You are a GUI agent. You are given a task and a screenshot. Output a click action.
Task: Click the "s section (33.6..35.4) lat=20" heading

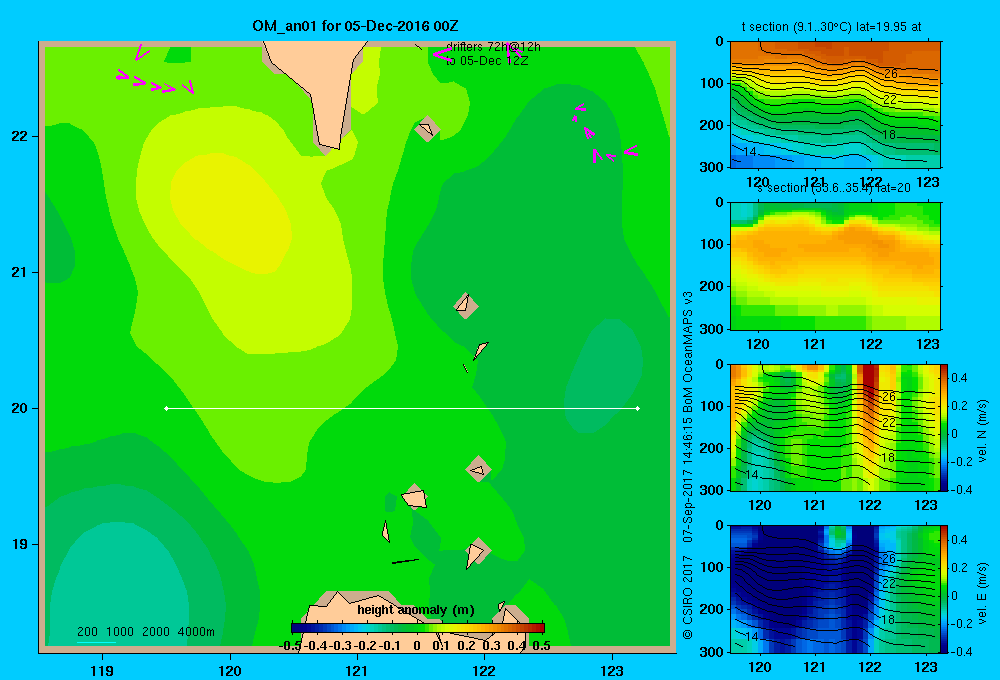834,188
